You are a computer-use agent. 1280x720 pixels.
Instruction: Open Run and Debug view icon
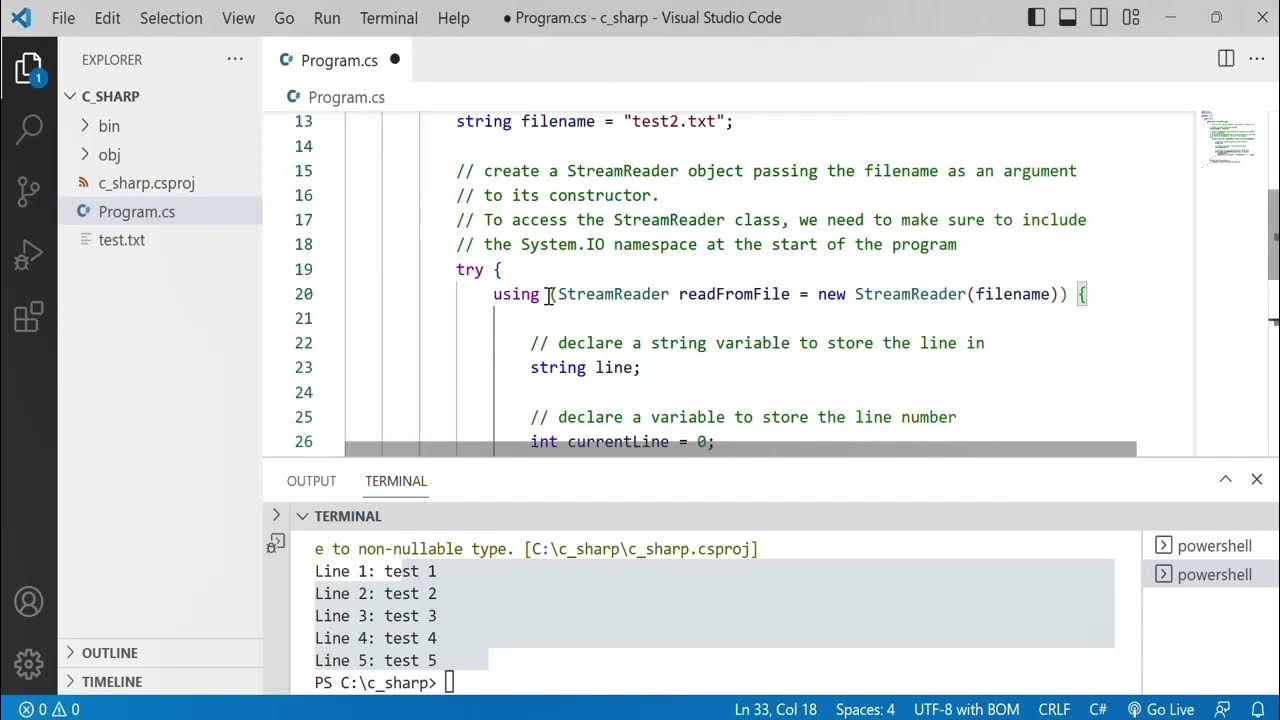(x=28, y=254)
